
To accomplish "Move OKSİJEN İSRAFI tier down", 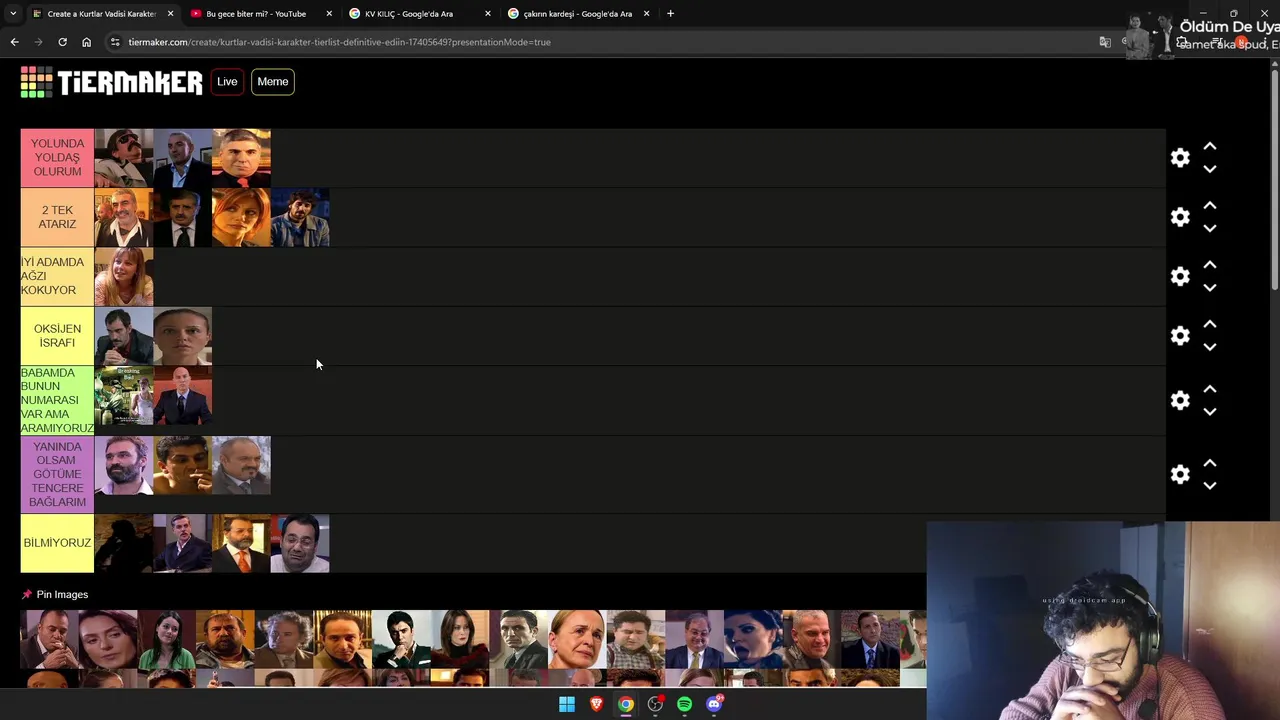I will coord(1210,347).
